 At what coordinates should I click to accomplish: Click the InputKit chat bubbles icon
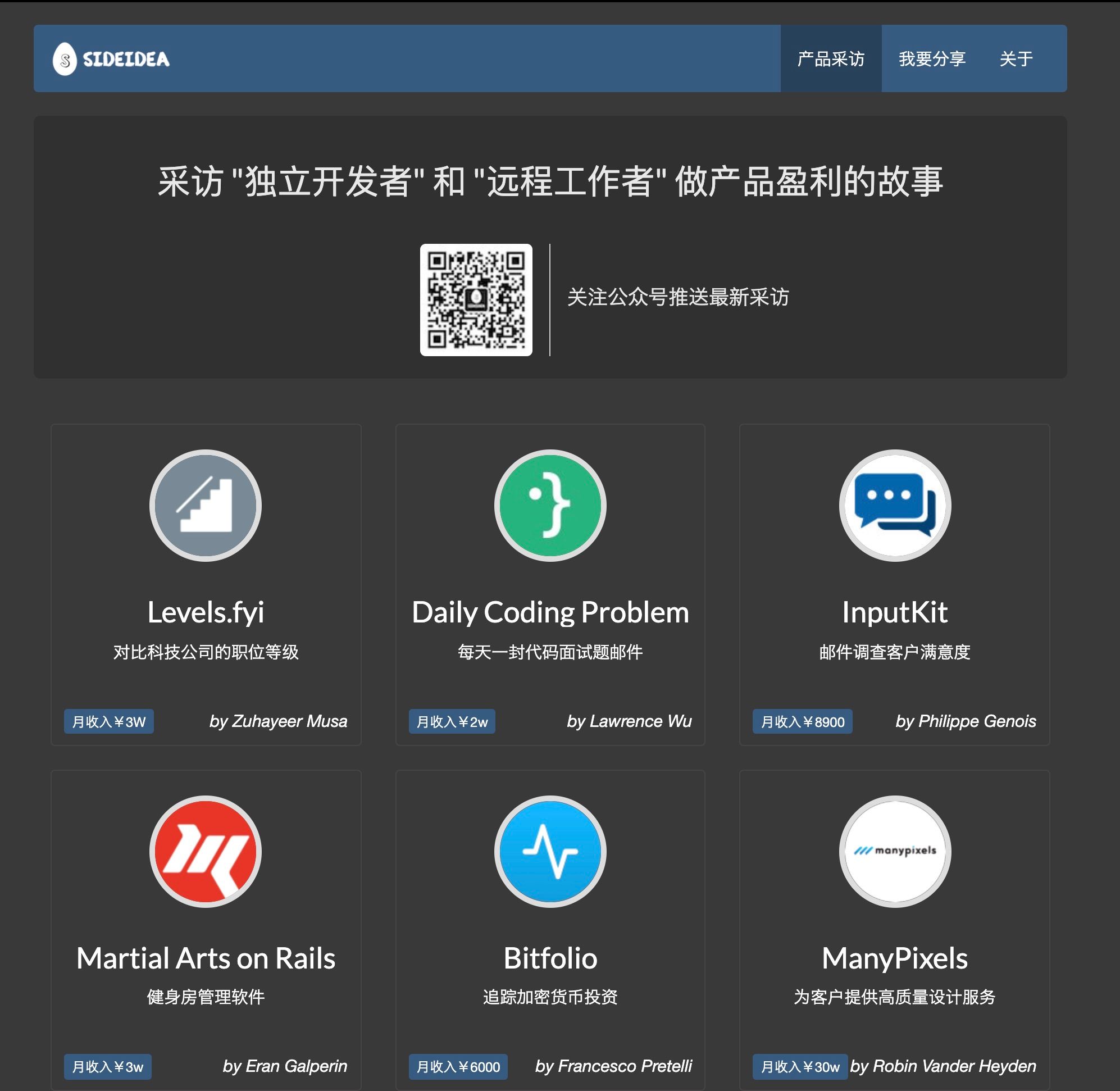(894, 506)
